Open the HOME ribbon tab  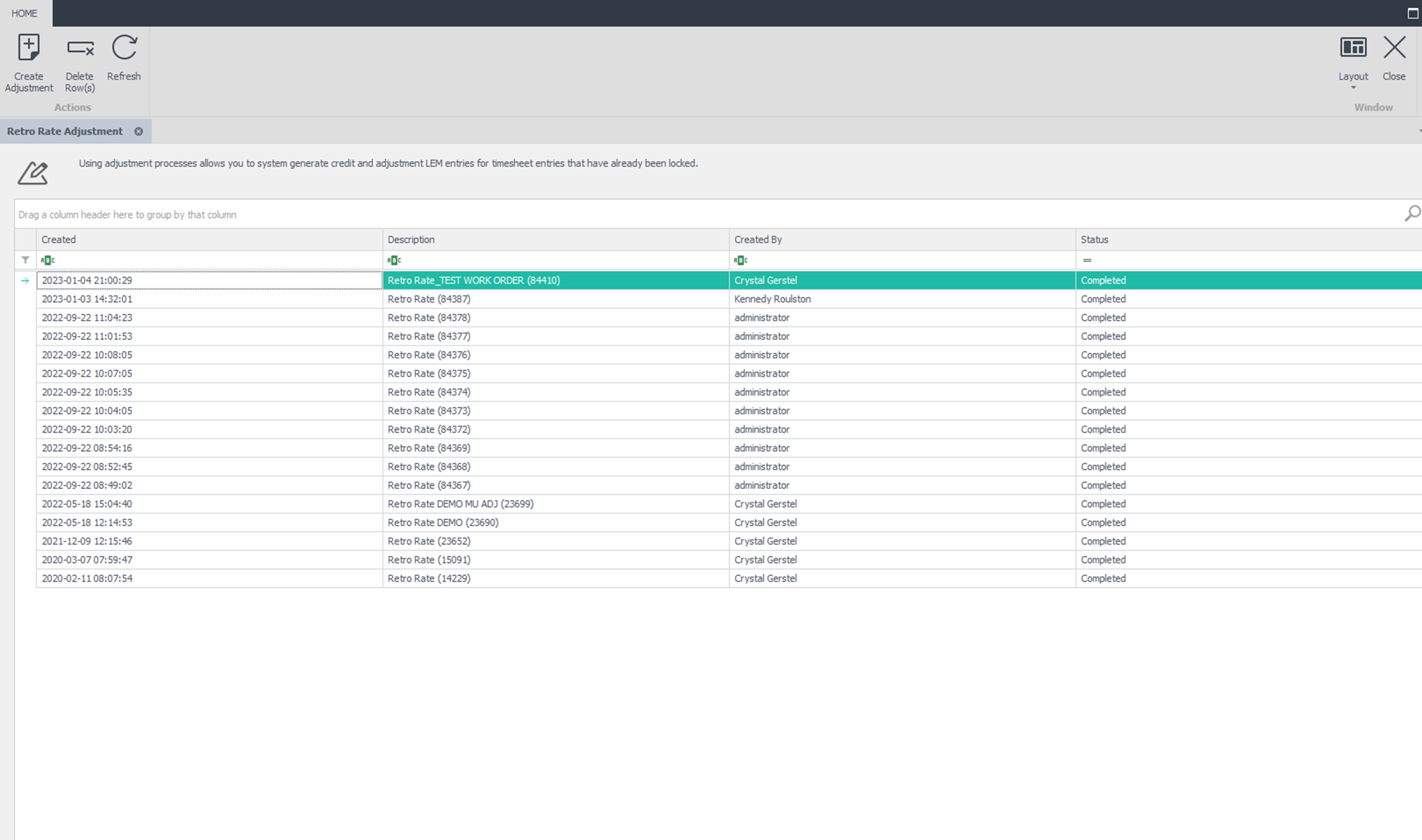(24, 13)
